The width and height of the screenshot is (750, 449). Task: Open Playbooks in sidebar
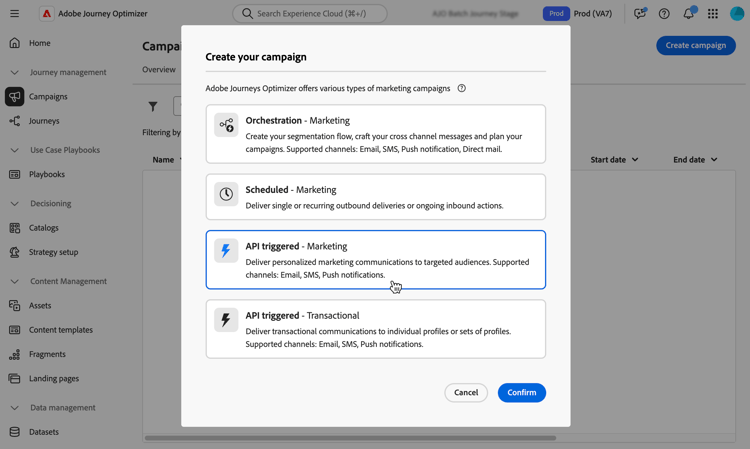pyautogui.click(x=47, y=175)
